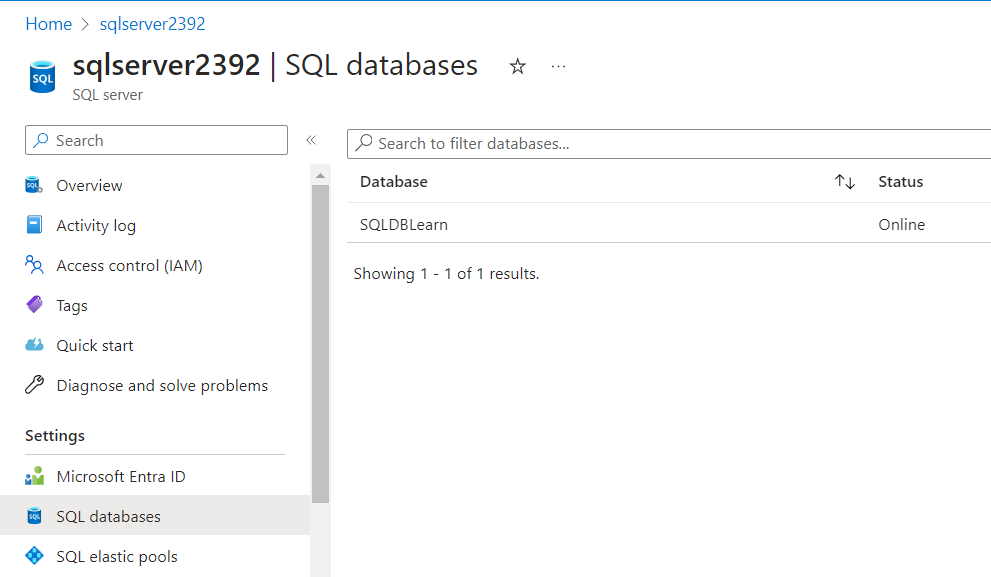Viewport: 991px width, 577px height.
Task: Click the Settings section heading
Action: (x=55, y=436)
